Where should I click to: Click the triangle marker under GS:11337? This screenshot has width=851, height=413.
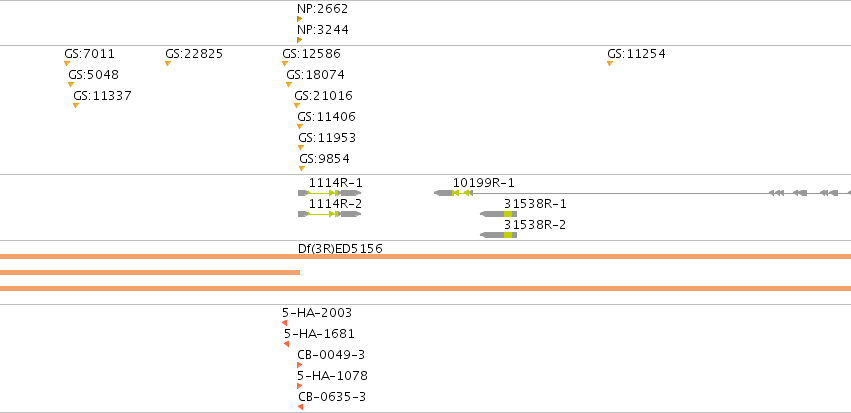76,105
